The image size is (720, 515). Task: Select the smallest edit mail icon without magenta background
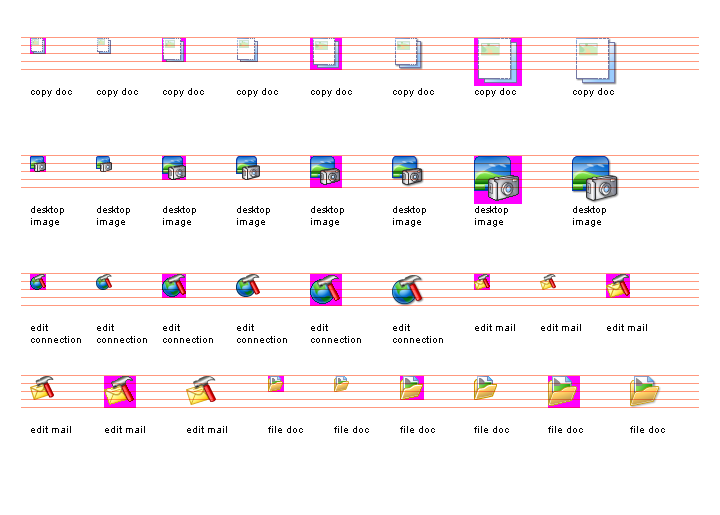coord(548,281)
